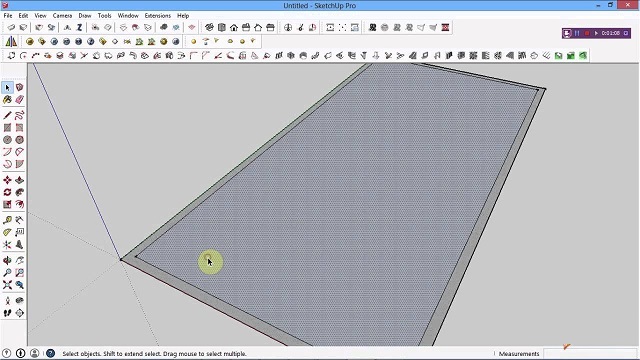
Task: Pause the screen recording
Action: click(577, 33)
